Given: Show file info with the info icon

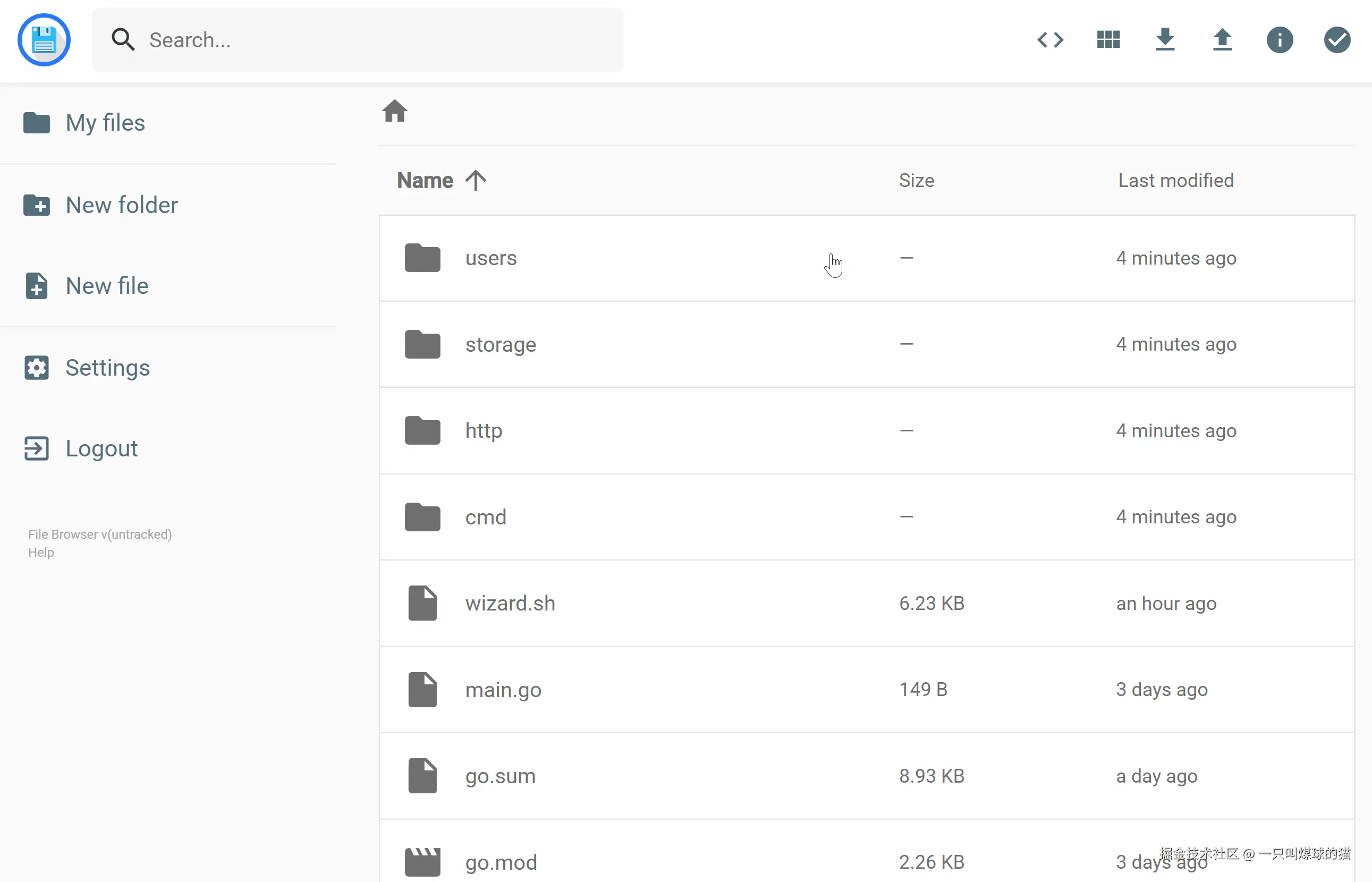Looking at the screenshot, I should click(1280, 40).
